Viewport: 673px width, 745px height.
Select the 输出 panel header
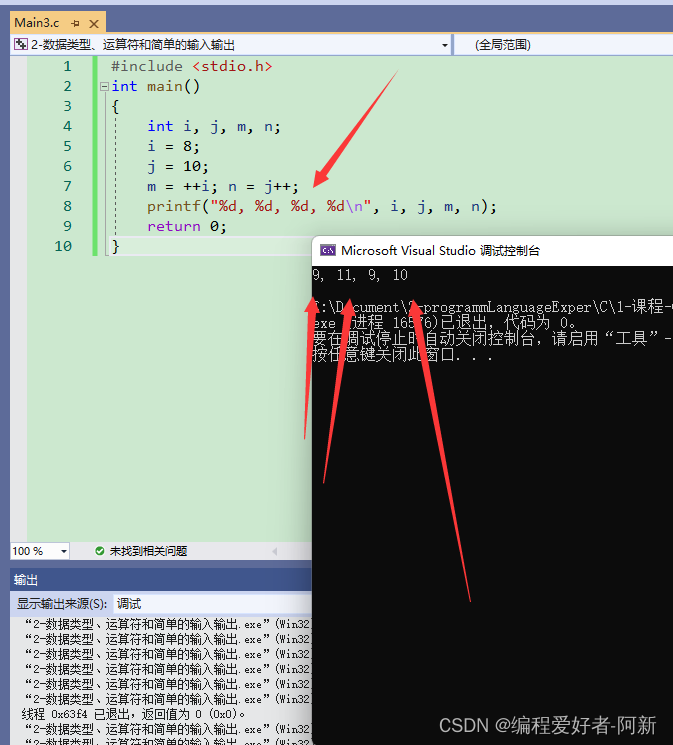tap(161, 580)
